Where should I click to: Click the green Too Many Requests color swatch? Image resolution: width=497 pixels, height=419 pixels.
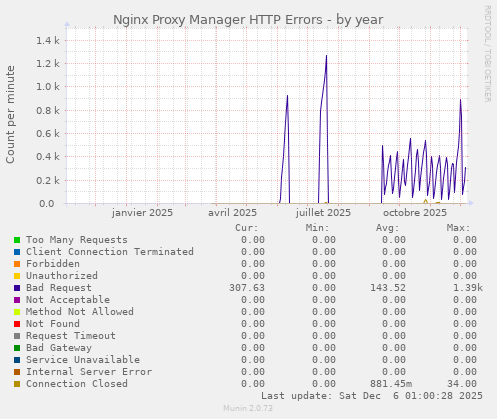[17, 240]
